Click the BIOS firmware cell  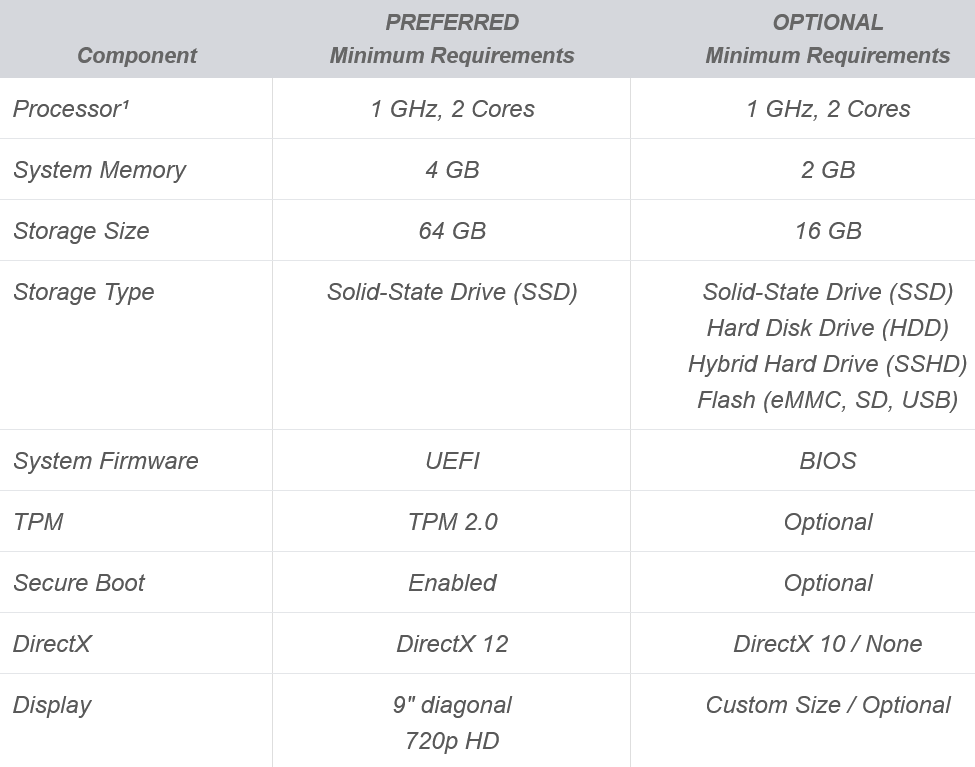828,461
